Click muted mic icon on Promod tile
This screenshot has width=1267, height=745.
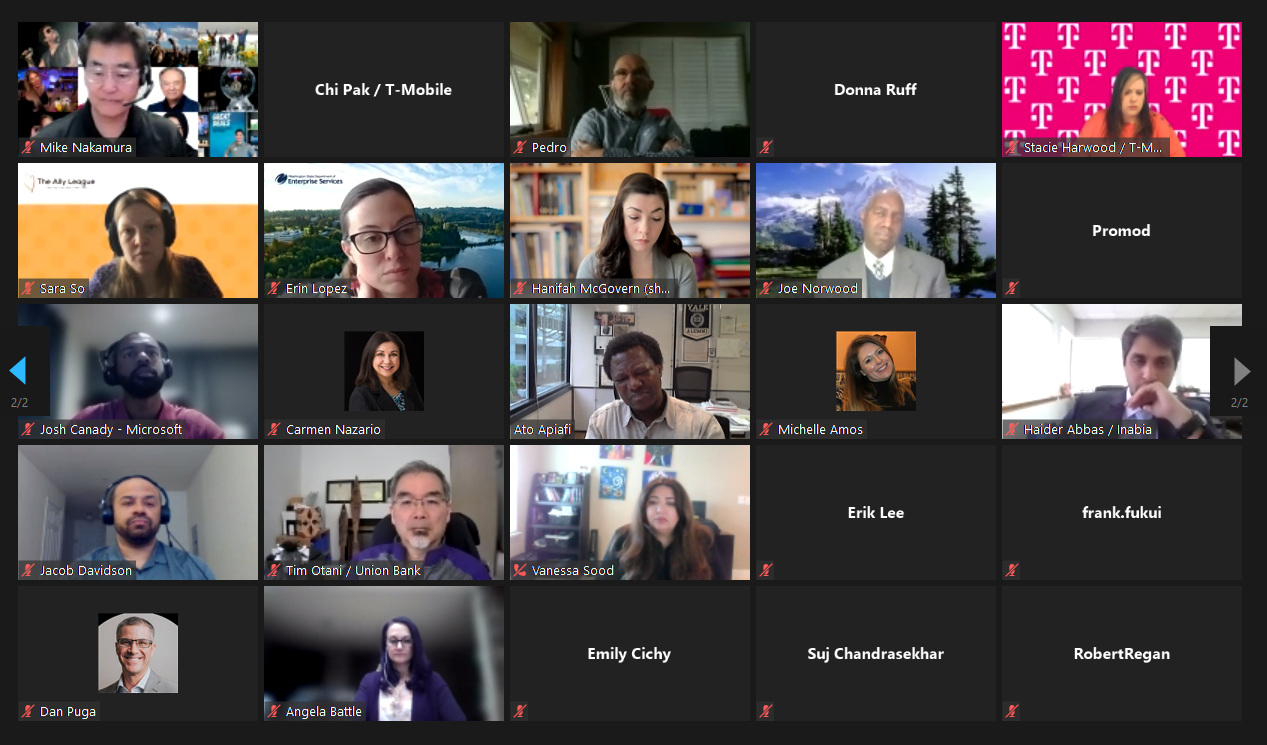pos(1012,288)
